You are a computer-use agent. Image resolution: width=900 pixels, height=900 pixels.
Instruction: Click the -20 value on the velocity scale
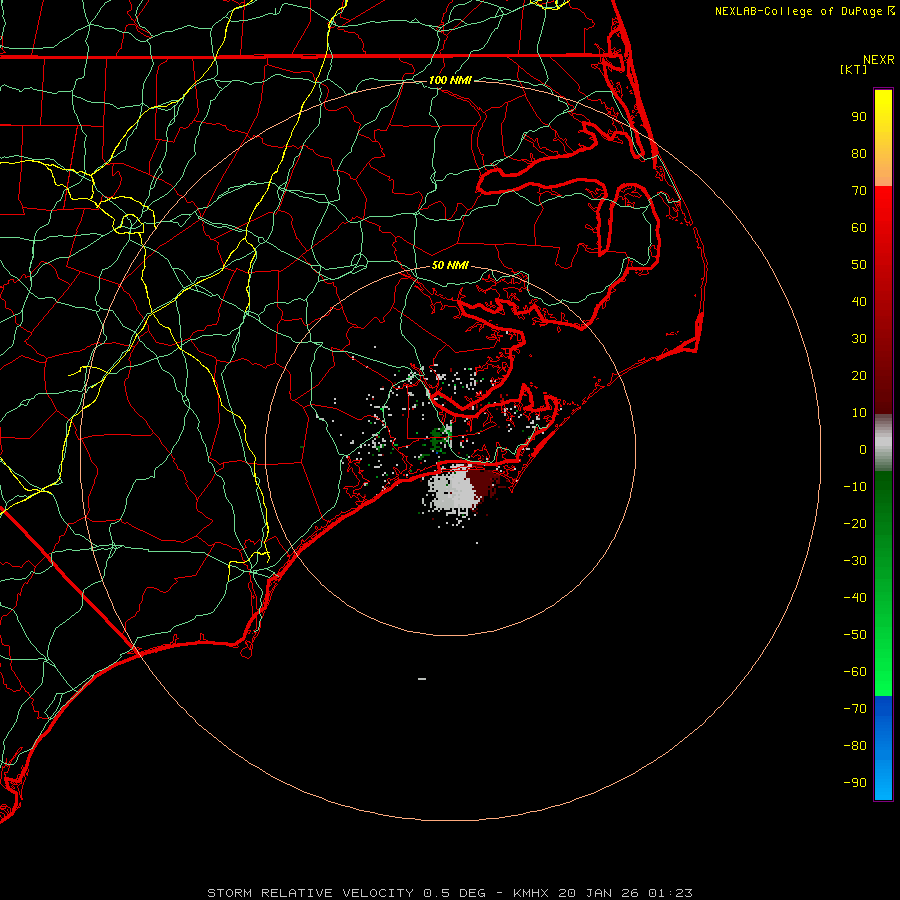pos(855,523)
